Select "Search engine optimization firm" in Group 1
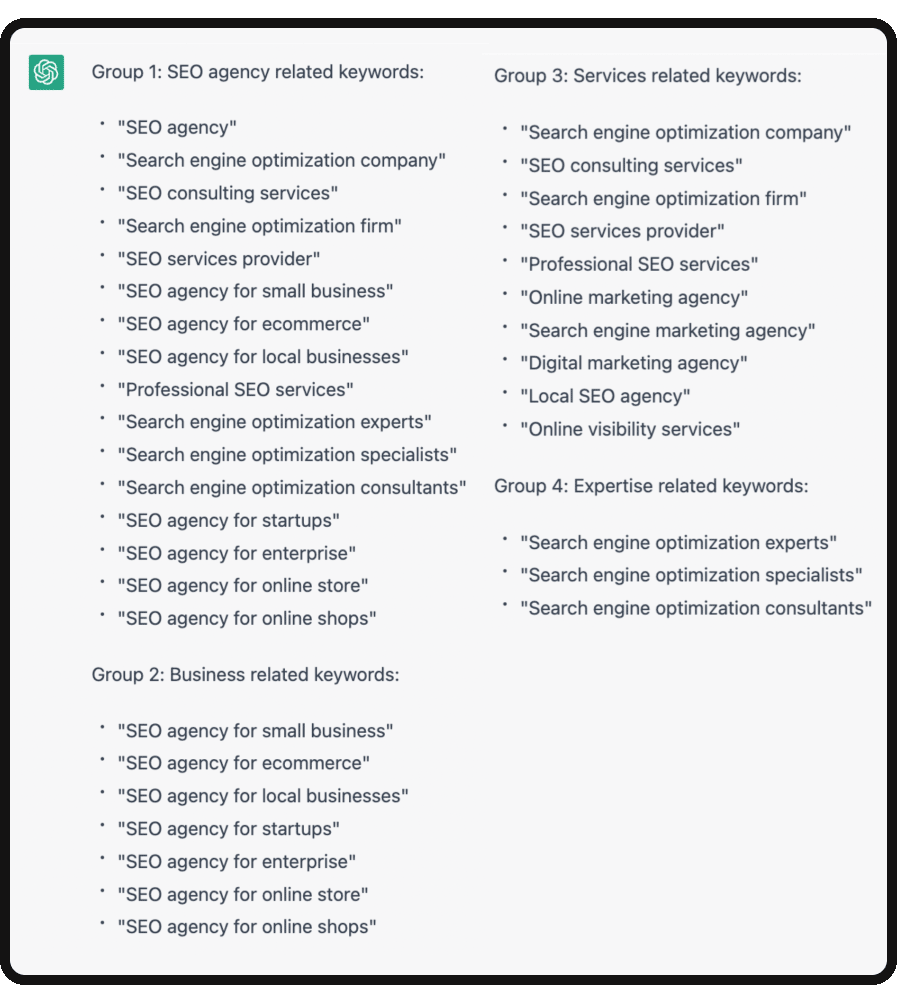 pos(259,226)
